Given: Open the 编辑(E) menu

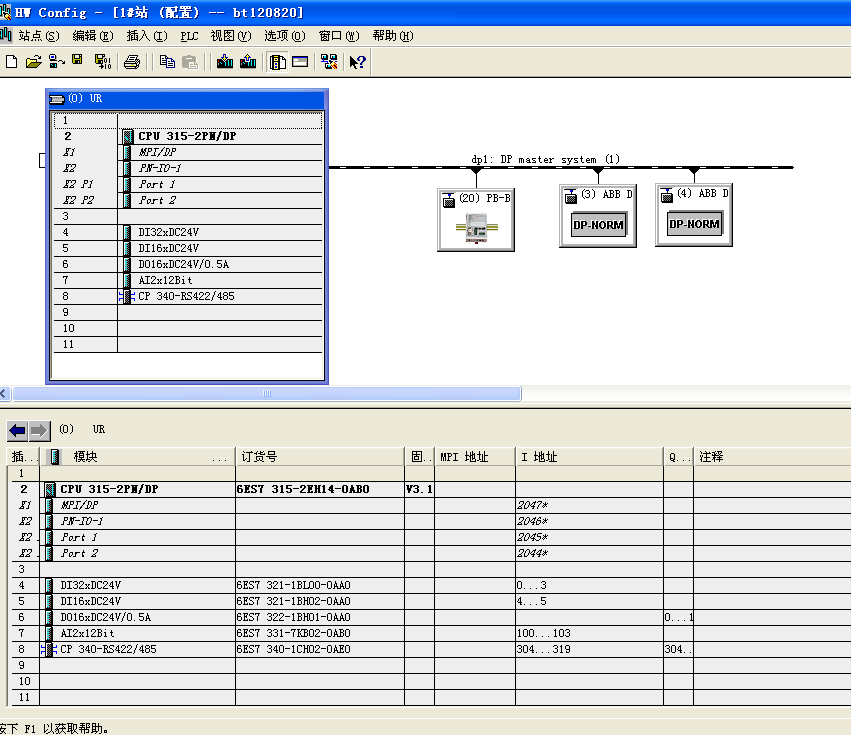Looking at the screenshot, I should [x=93, y=36].
